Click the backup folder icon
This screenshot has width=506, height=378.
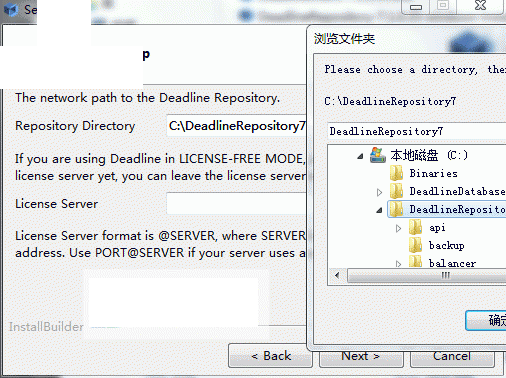415,246
